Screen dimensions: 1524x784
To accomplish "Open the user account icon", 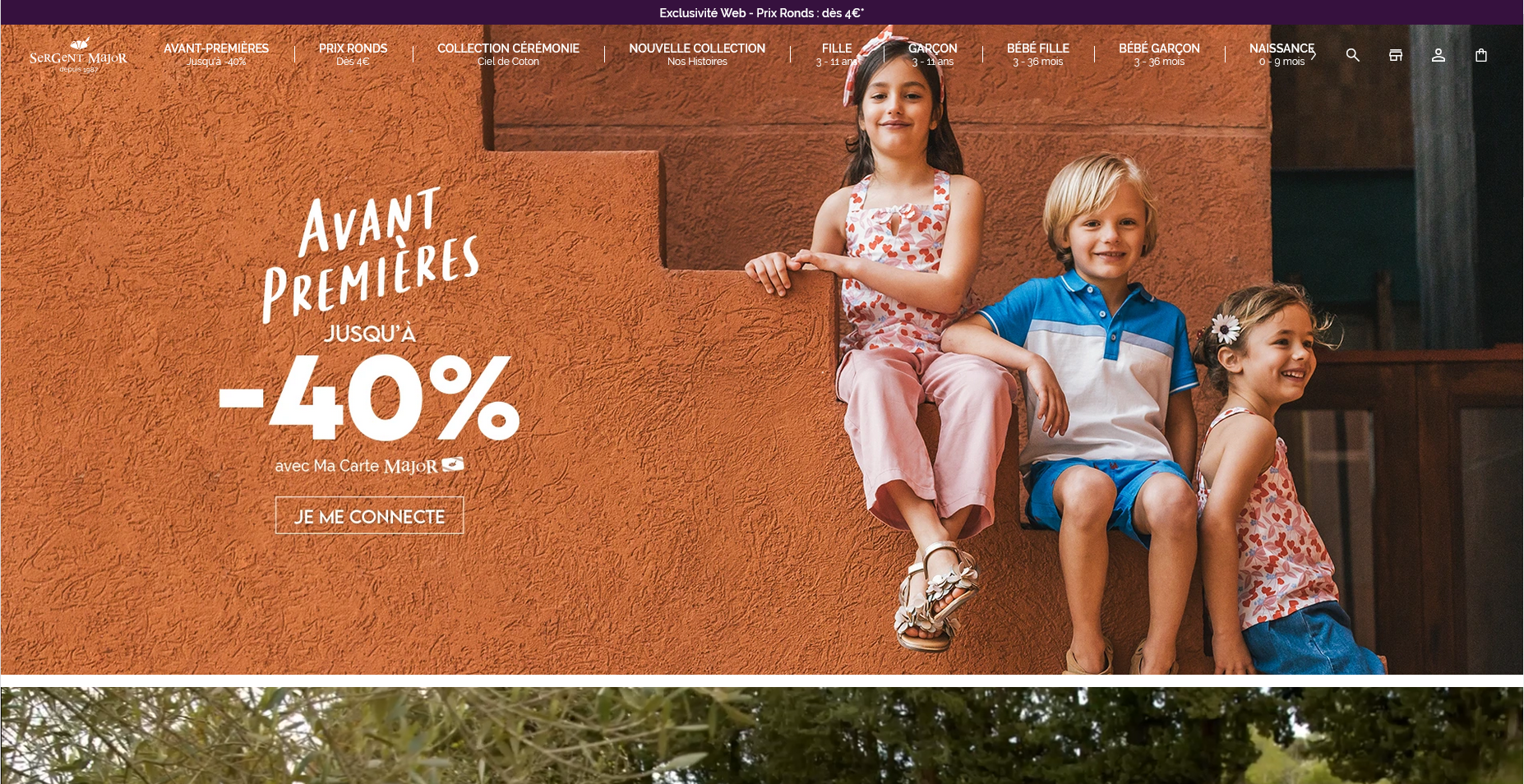I will click(1438, 55).
